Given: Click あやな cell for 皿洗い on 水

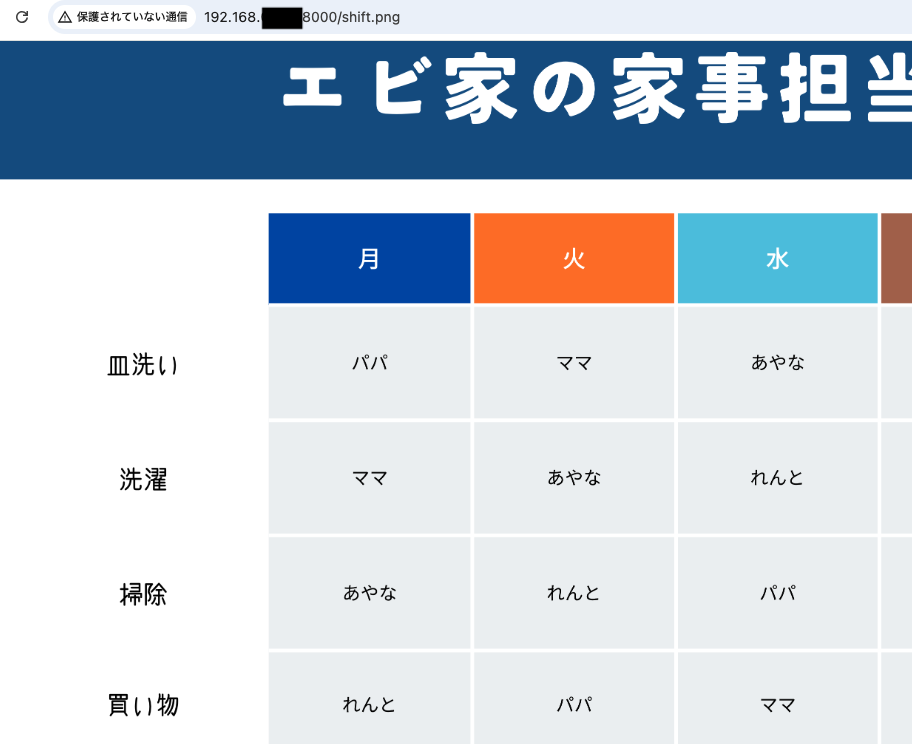Looking at the screenshot, I should pos(777,363).
